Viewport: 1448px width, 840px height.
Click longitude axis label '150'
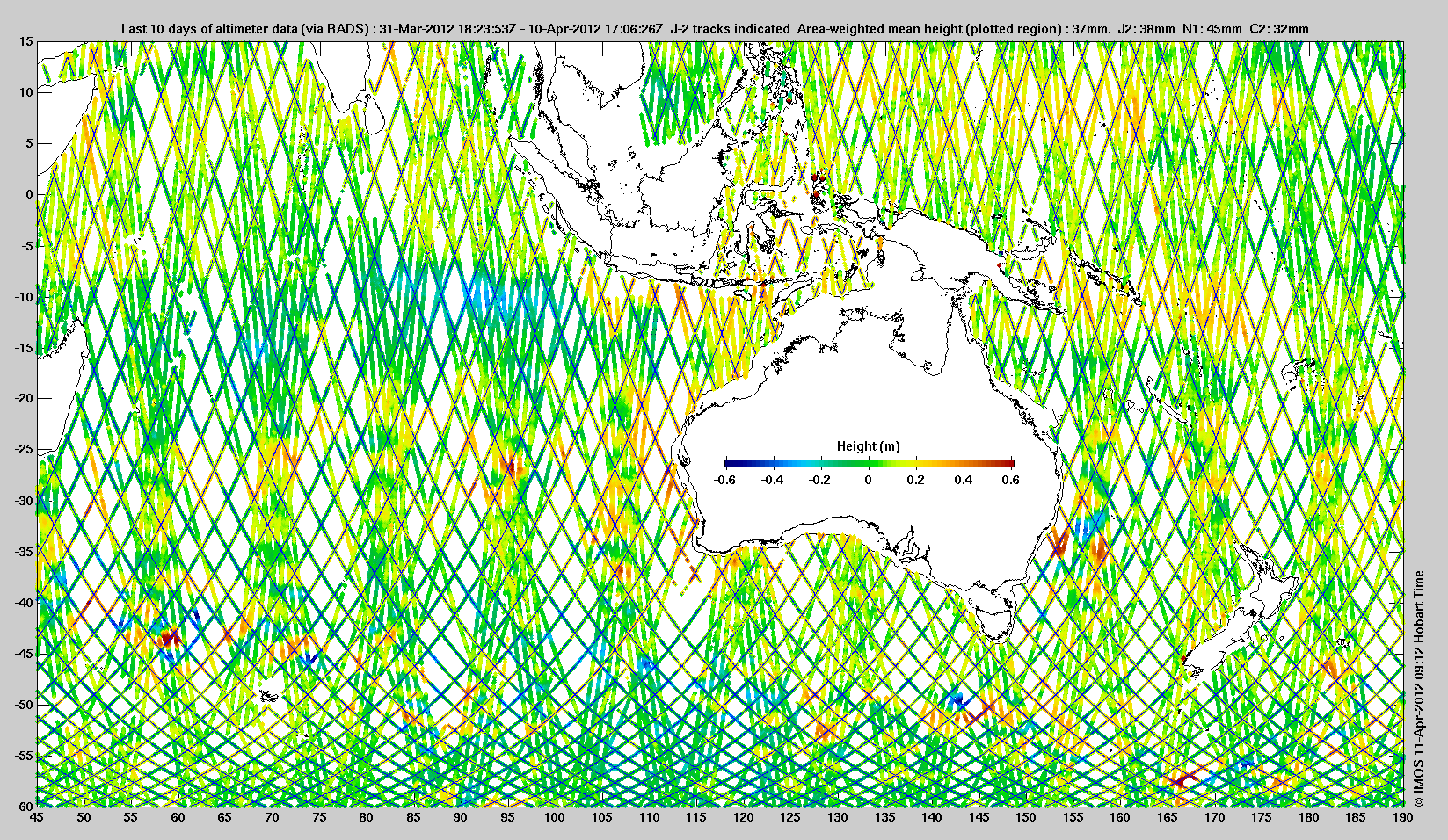[x=1026, y=817]
